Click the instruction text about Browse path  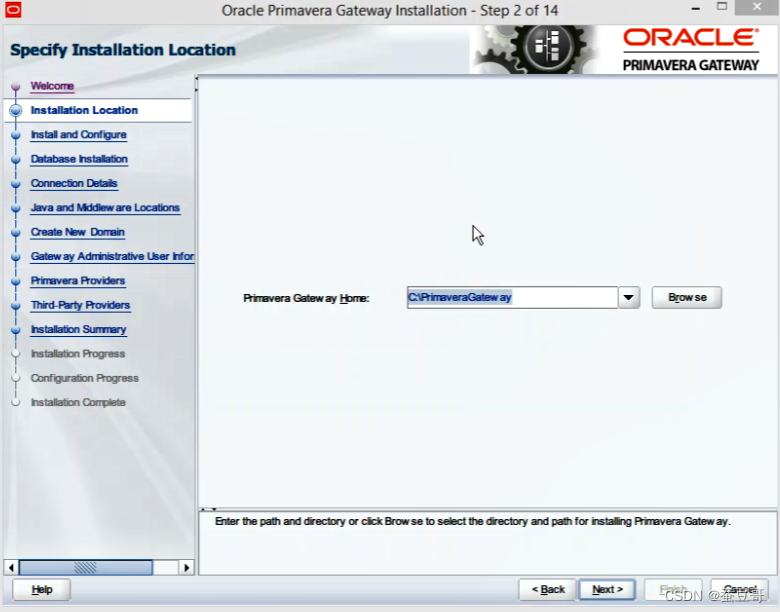(x=473, y=521)
